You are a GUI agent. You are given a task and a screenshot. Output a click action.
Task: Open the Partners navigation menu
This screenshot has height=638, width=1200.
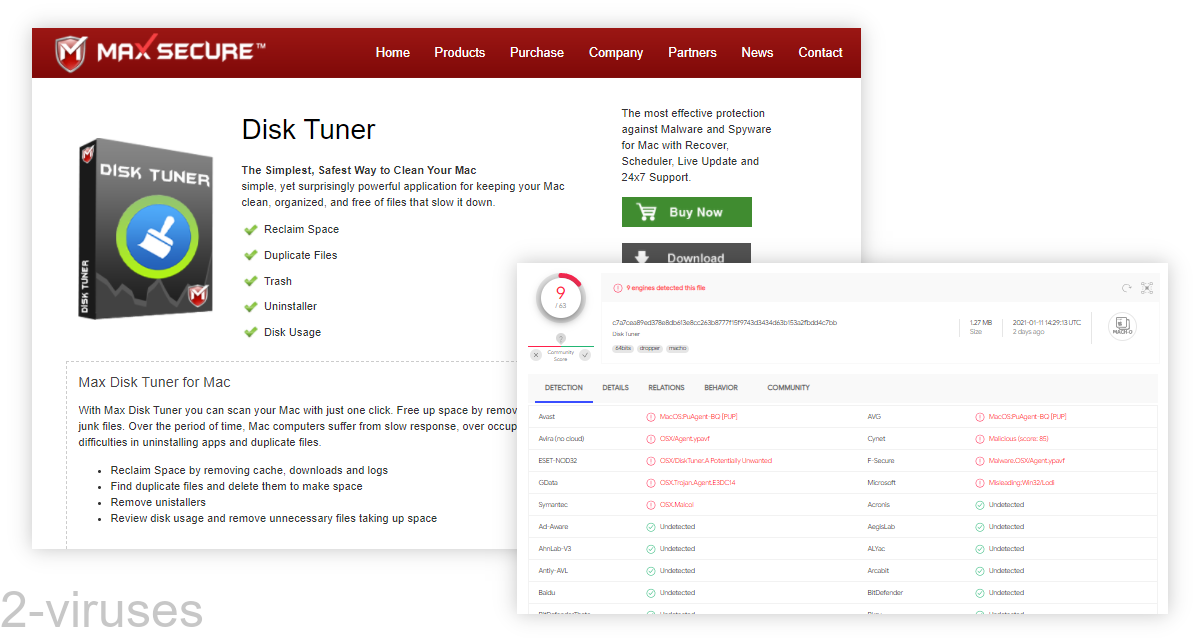tap(692, 52)
